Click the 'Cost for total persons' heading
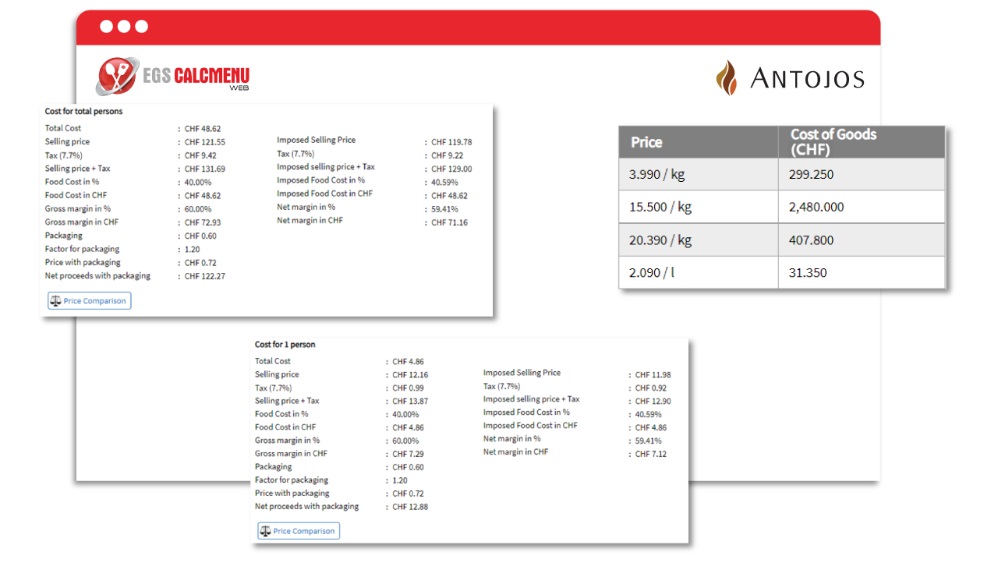998x562 pixels. click(x=83, y=111)
